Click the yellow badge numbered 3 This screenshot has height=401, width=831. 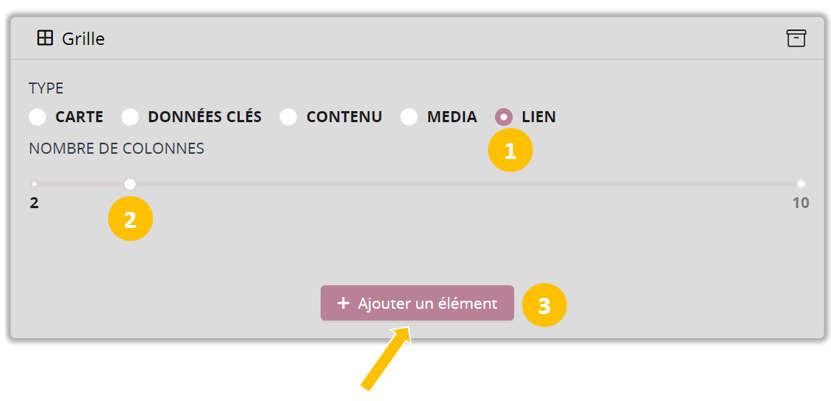[x=544, y=306]
